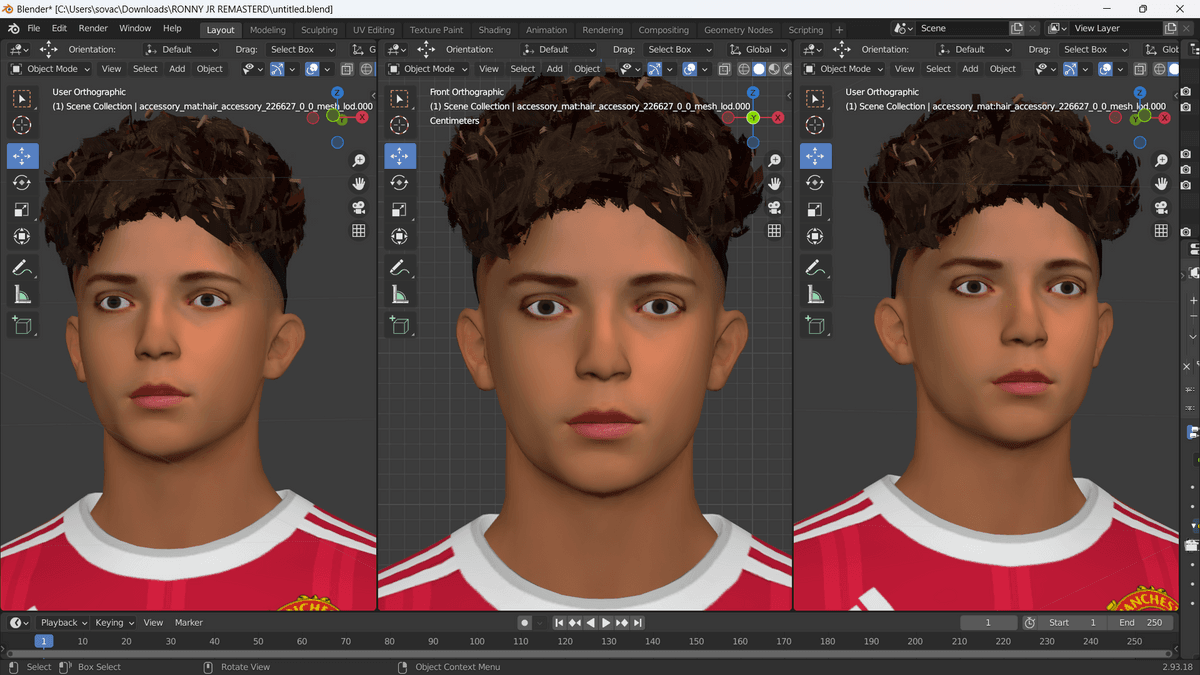Enable solid shading in middle viewport

[759, 69]
